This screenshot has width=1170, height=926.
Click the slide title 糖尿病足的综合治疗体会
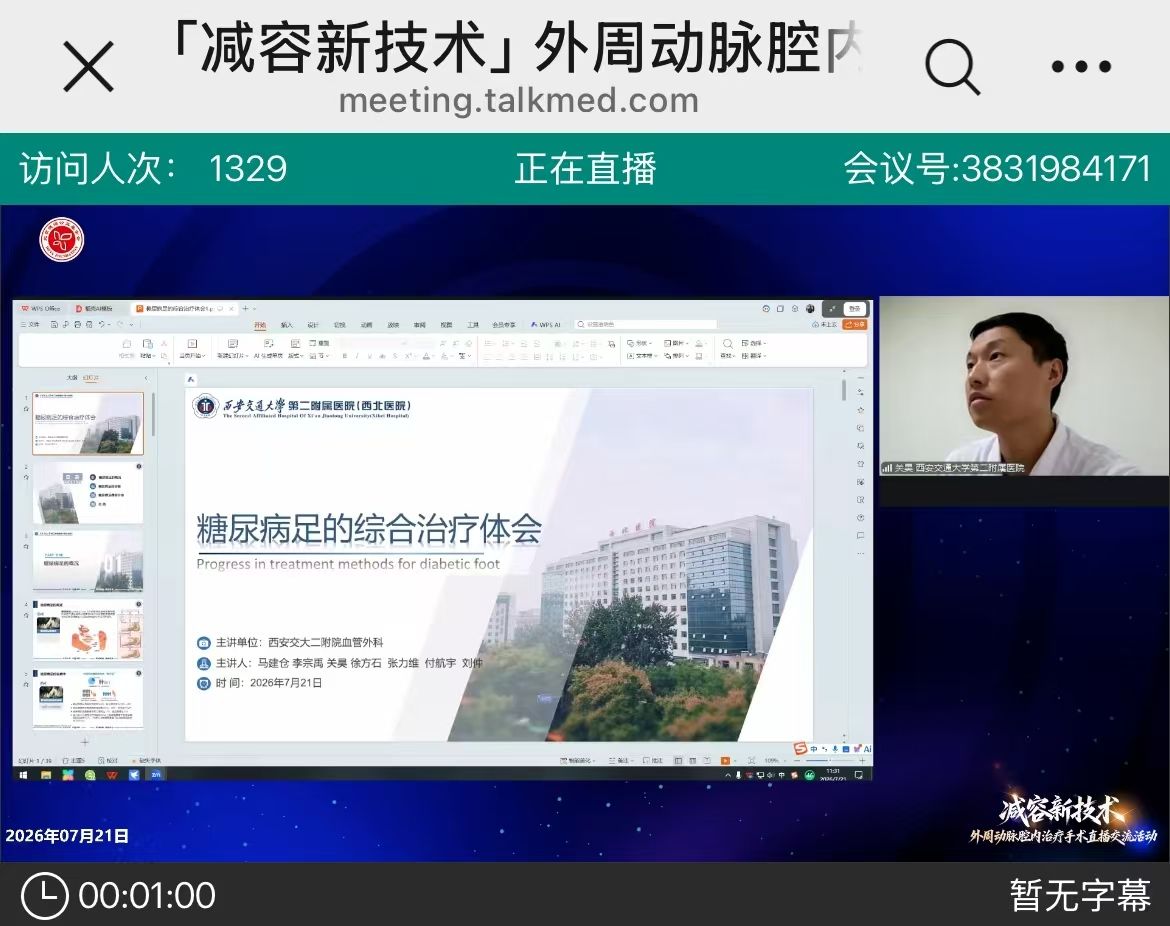pos(369,529)
